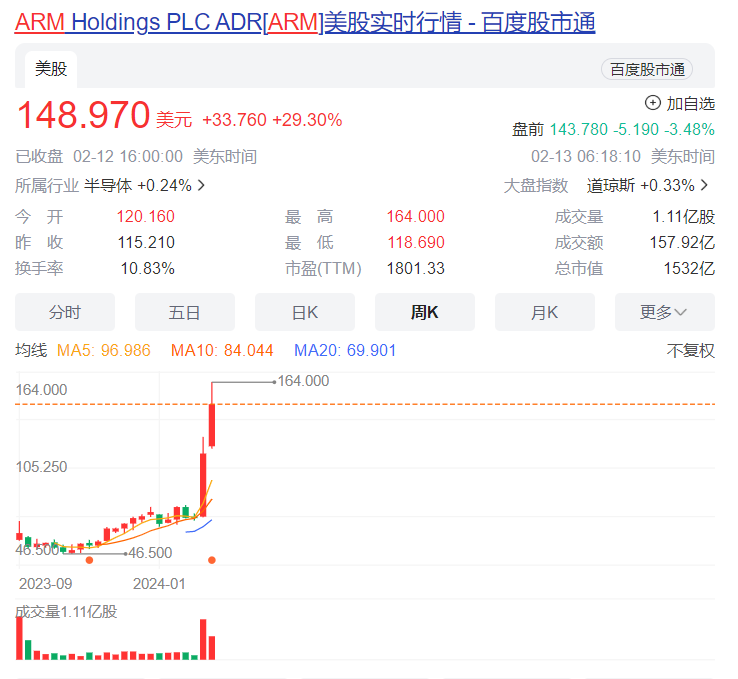Image resolution: width=738 pixels, height=679 pixels.
Task: Click 市盈(TTM) value 1801.33
Action: (416, 268)
